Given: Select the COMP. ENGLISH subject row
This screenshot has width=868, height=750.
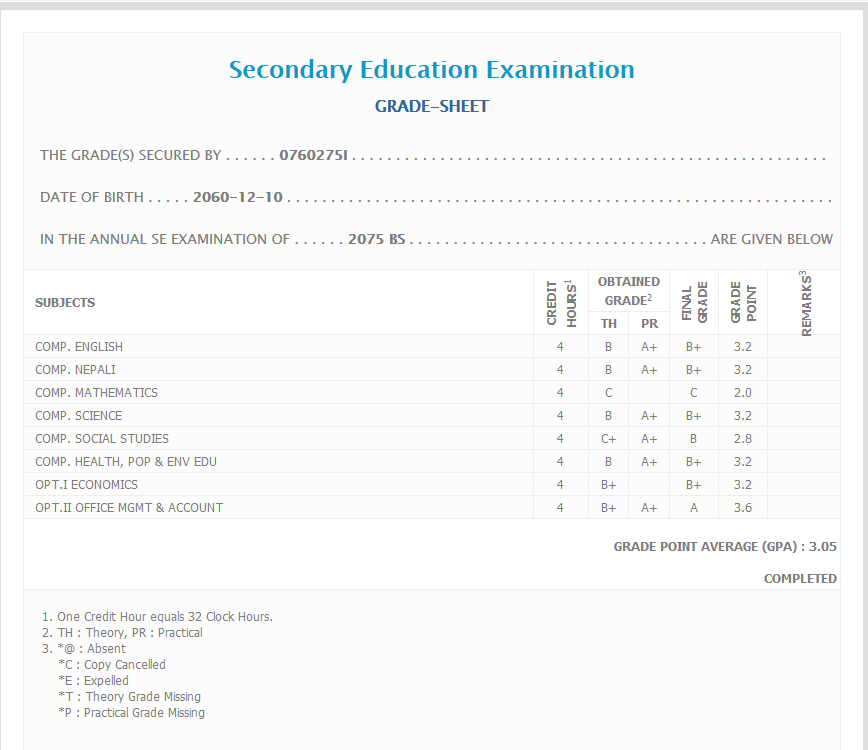Looking at the screenshot, I should 79,347.
